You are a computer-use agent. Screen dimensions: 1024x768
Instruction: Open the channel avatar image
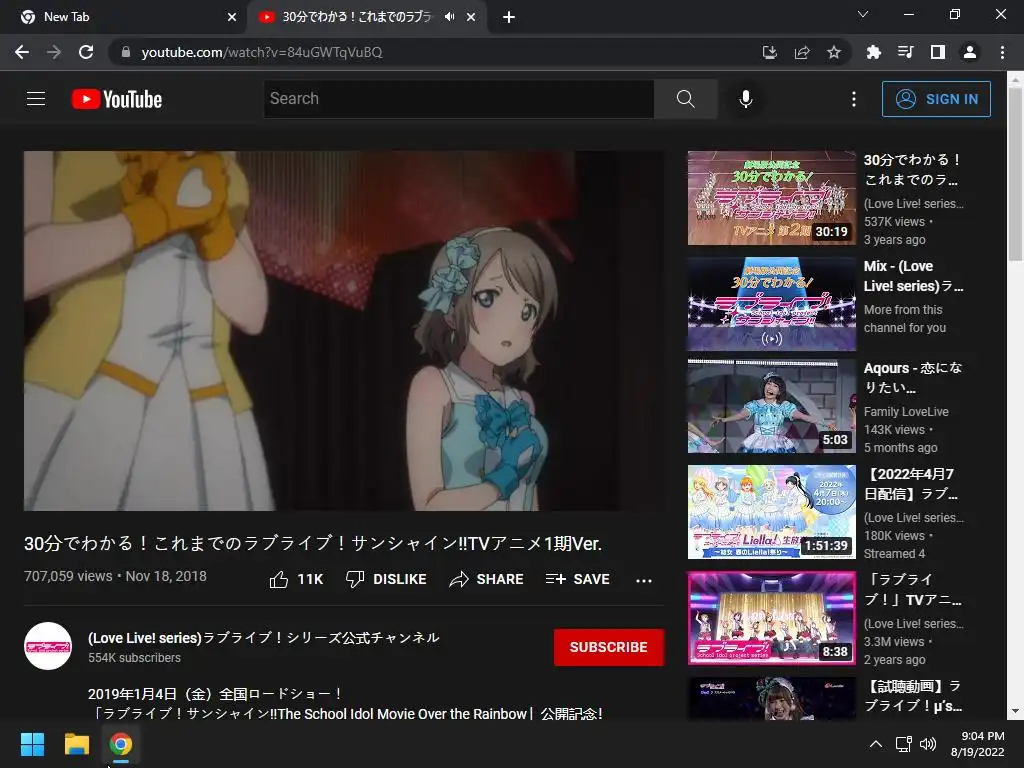[48, 647]
